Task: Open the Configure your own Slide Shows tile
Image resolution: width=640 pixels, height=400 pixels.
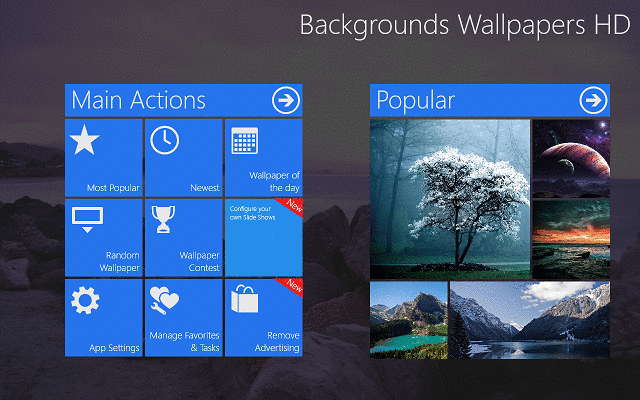Action: coord(263,237)
